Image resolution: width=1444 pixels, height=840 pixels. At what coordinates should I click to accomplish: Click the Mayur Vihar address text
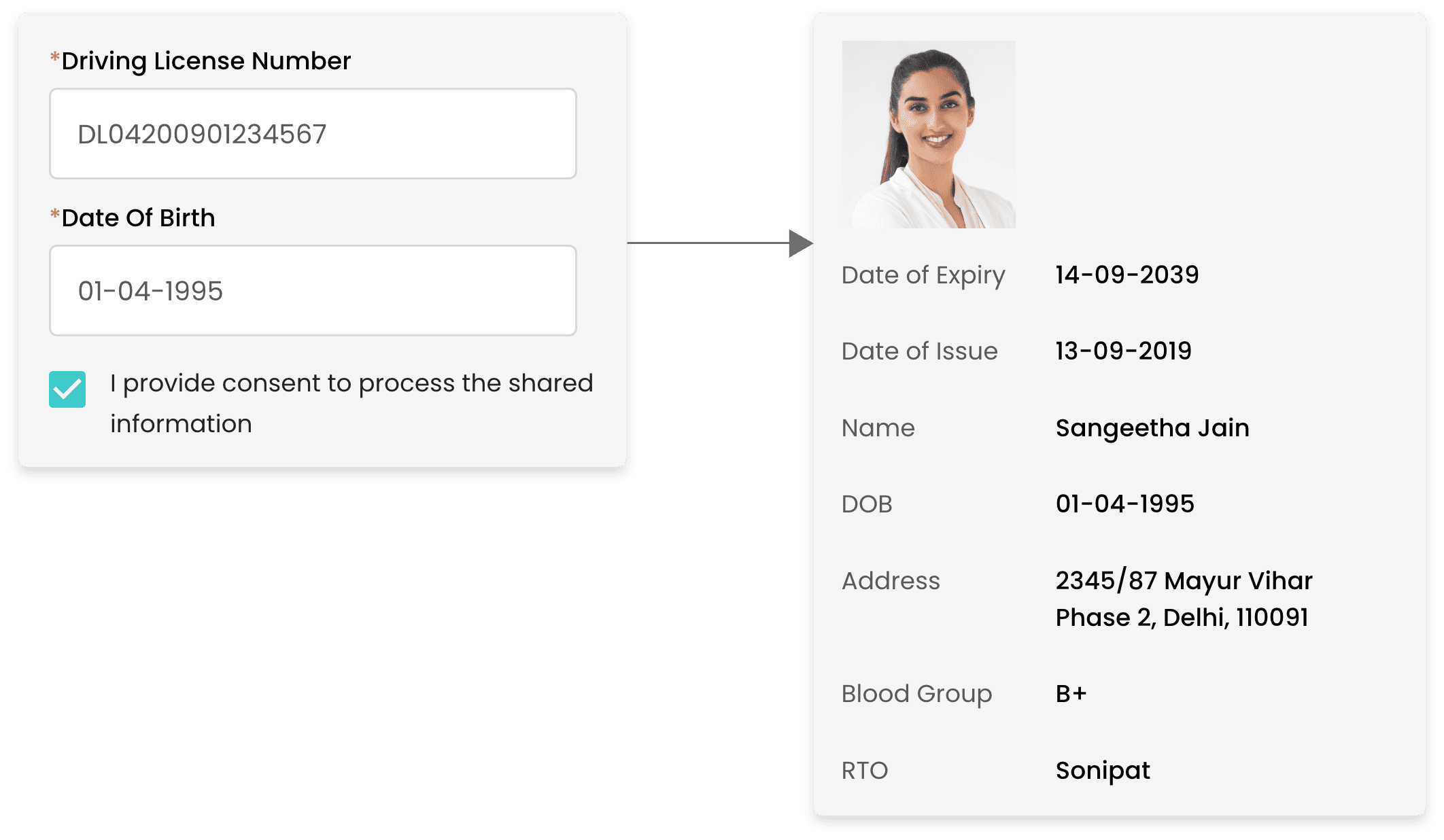(1184, 599)
